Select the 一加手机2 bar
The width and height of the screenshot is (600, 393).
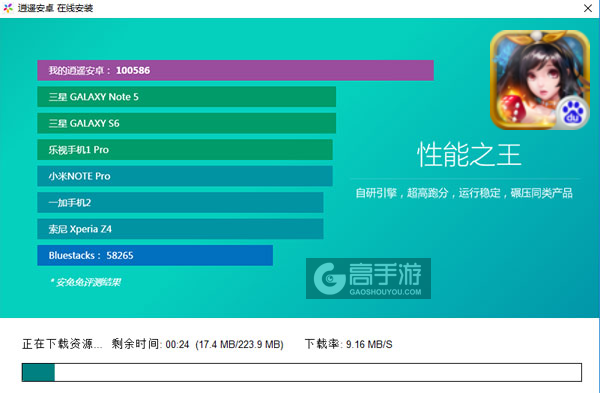[x=180, y=202]
